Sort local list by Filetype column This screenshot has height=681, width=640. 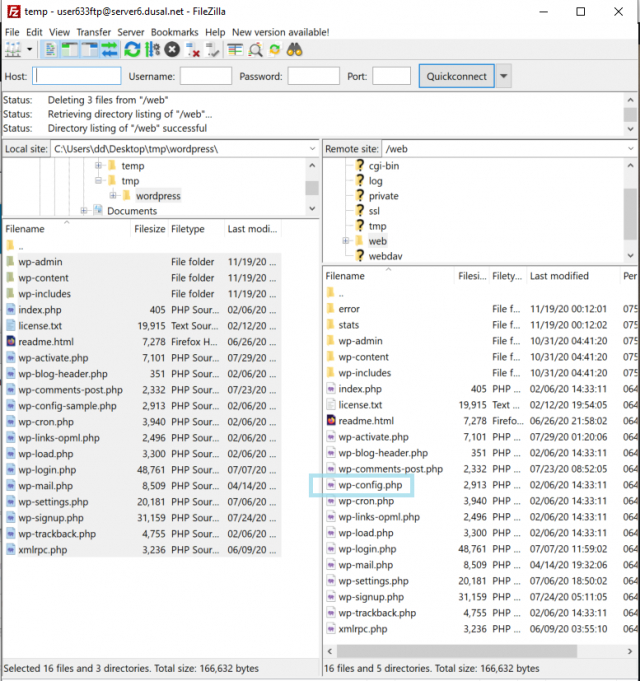click(188, 229)
